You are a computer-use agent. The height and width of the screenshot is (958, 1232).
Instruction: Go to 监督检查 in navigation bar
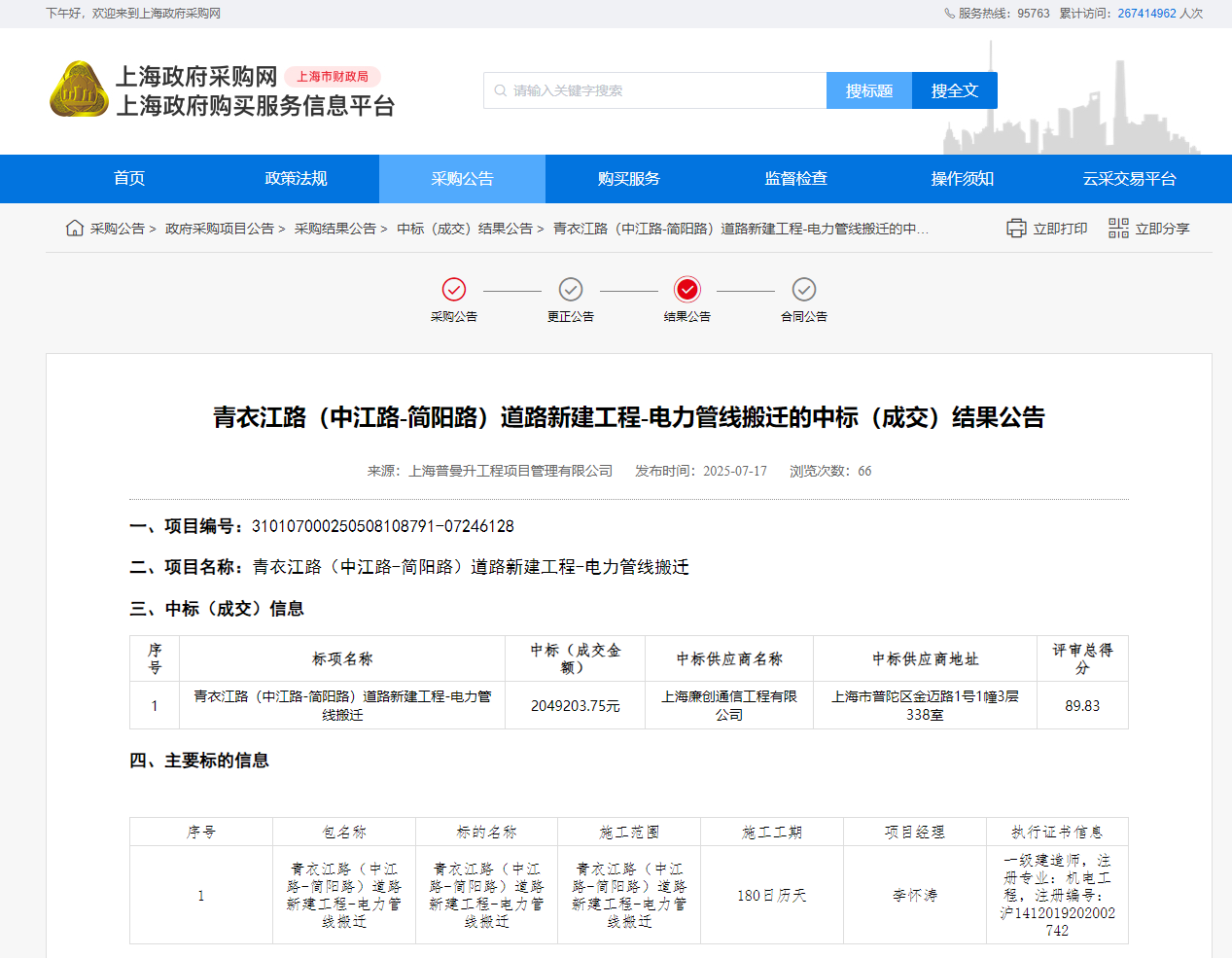pos(795,179)
